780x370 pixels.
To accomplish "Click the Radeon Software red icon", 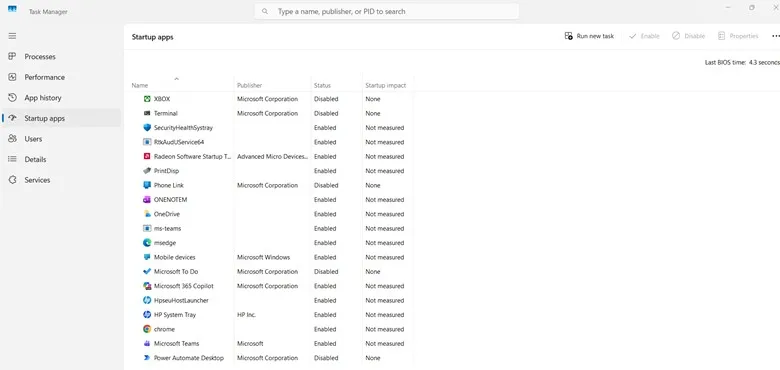I will tap(147, 156).
